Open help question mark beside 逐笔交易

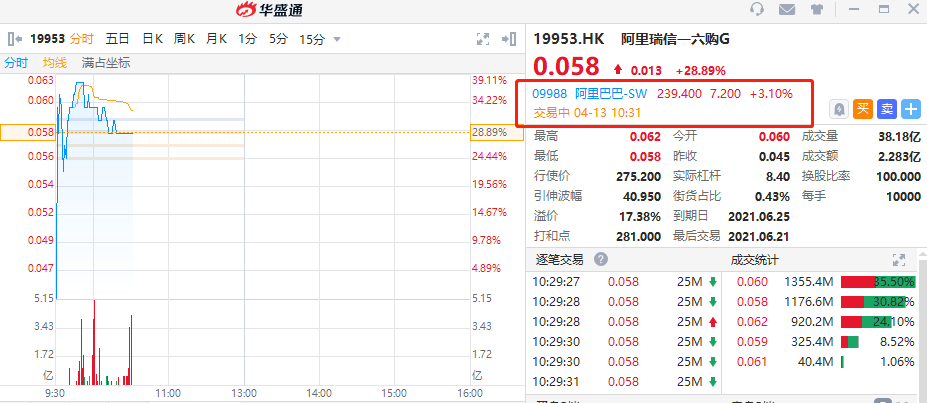(x=601, y=259)
